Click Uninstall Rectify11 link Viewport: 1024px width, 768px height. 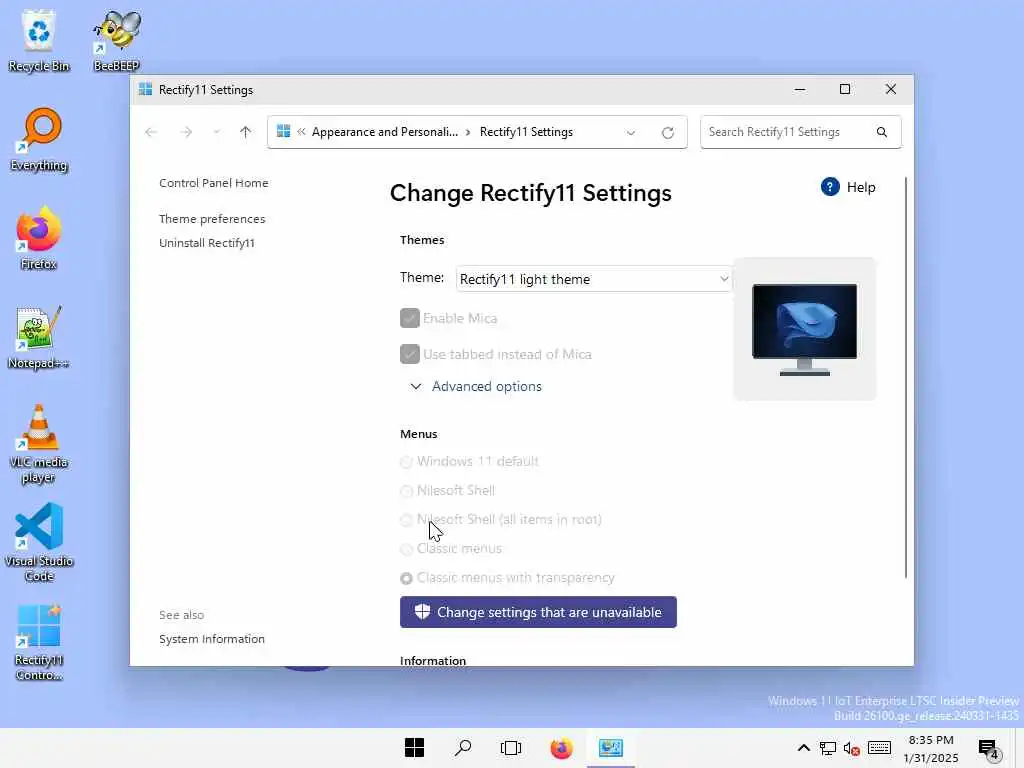[207, 243]
